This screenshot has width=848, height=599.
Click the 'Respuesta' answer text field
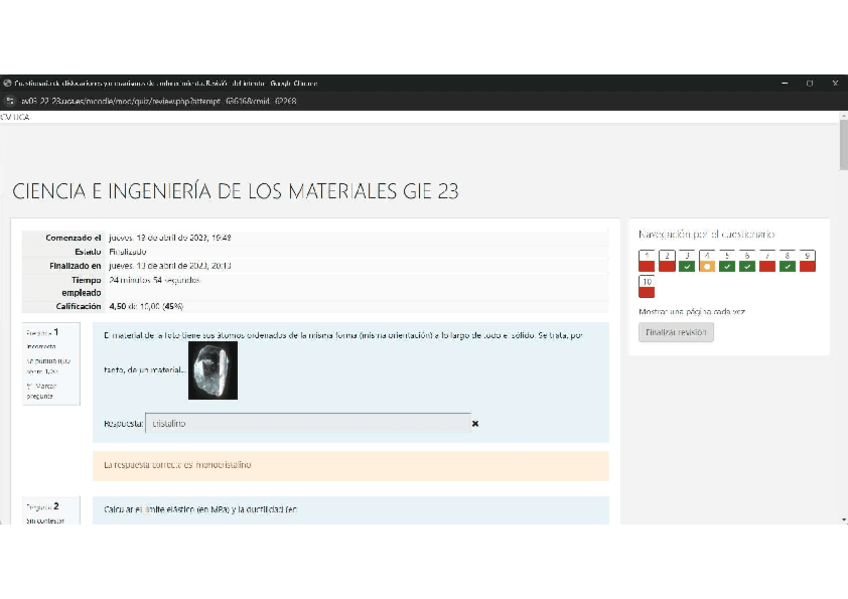(x=307, y=423)
